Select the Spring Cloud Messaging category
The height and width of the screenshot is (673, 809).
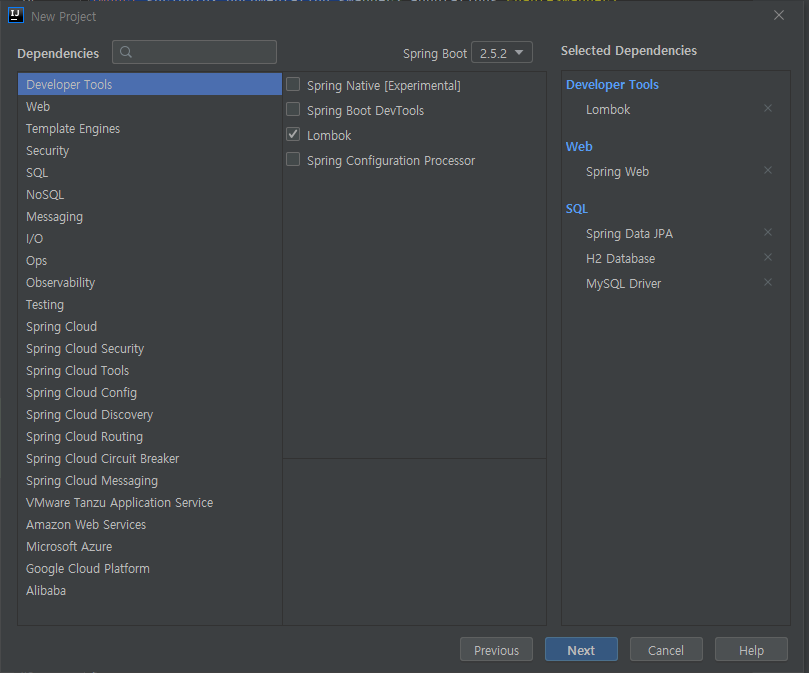click(150, 481)
